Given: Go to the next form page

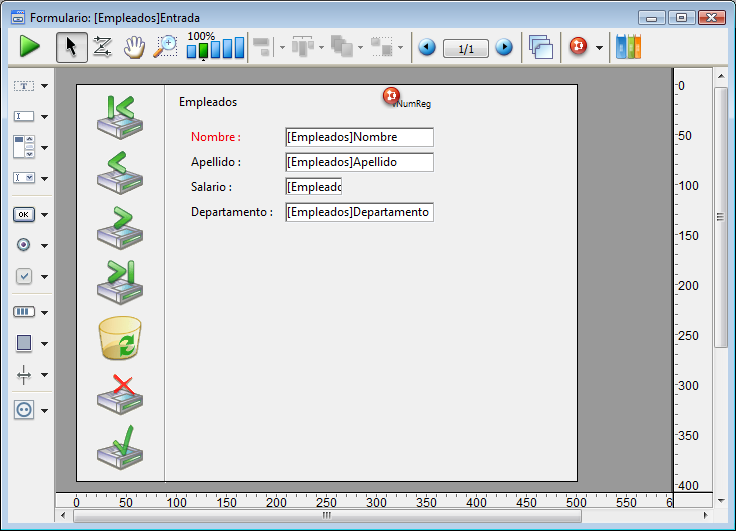Looking at the screenshot, I should tap(504, 48).
